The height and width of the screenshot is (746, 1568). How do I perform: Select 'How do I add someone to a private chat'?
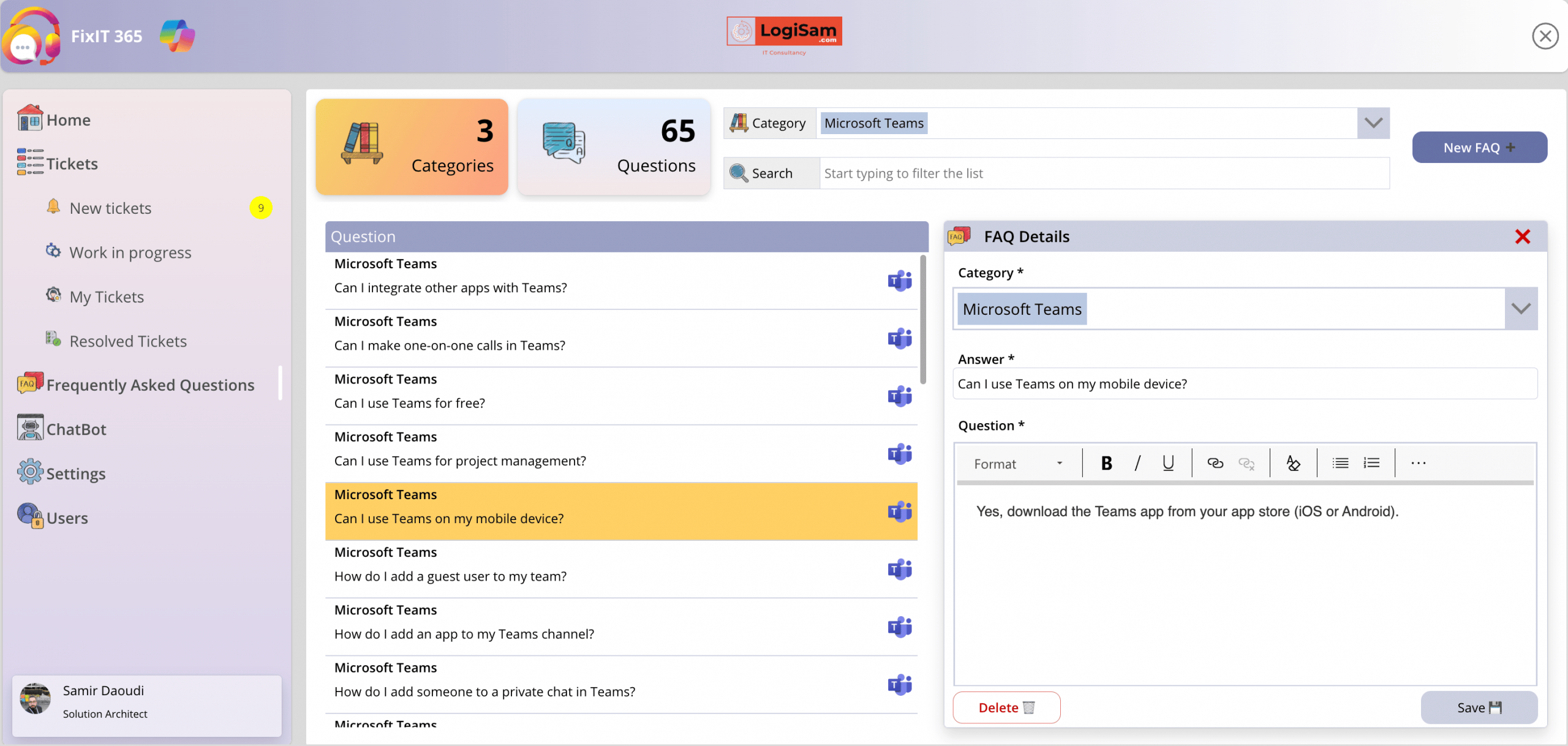coord(621,684)
